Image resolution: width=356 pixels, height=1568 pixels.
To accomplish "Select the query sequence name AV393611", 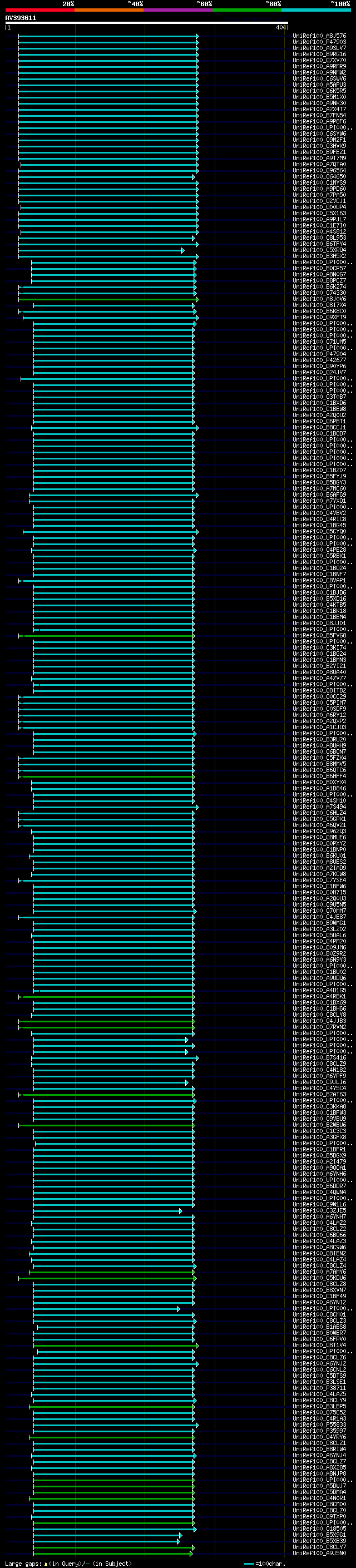I will click(x=21, y=18).
